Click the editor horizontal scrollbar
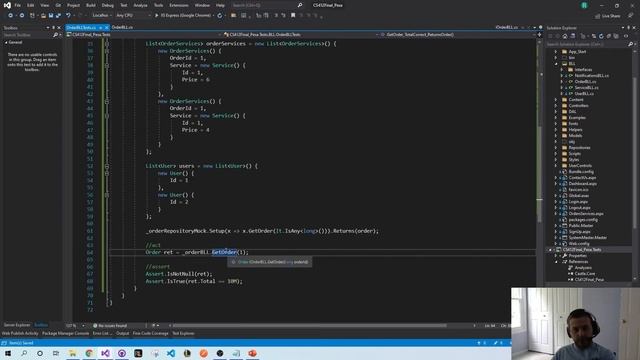Viewport: 640px width, 360px height. [310, 326]
